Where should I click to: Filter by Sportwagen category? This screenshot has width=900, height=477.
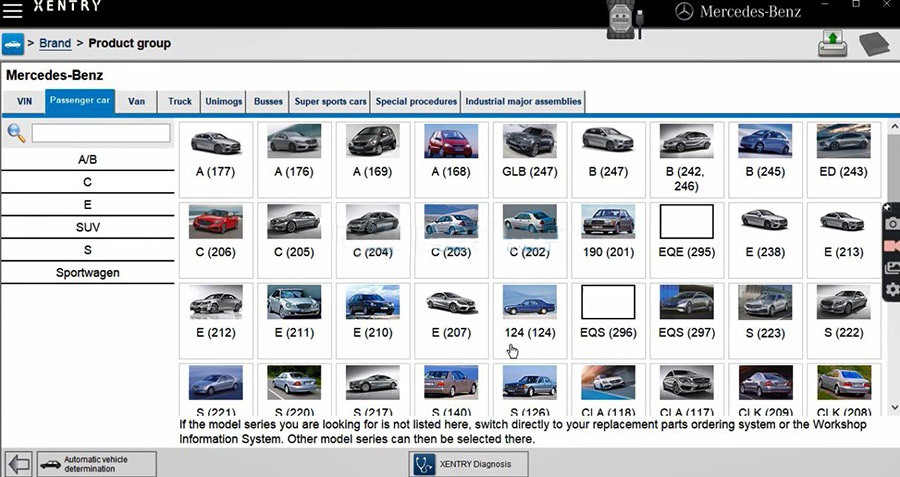[x=87, y=273]
